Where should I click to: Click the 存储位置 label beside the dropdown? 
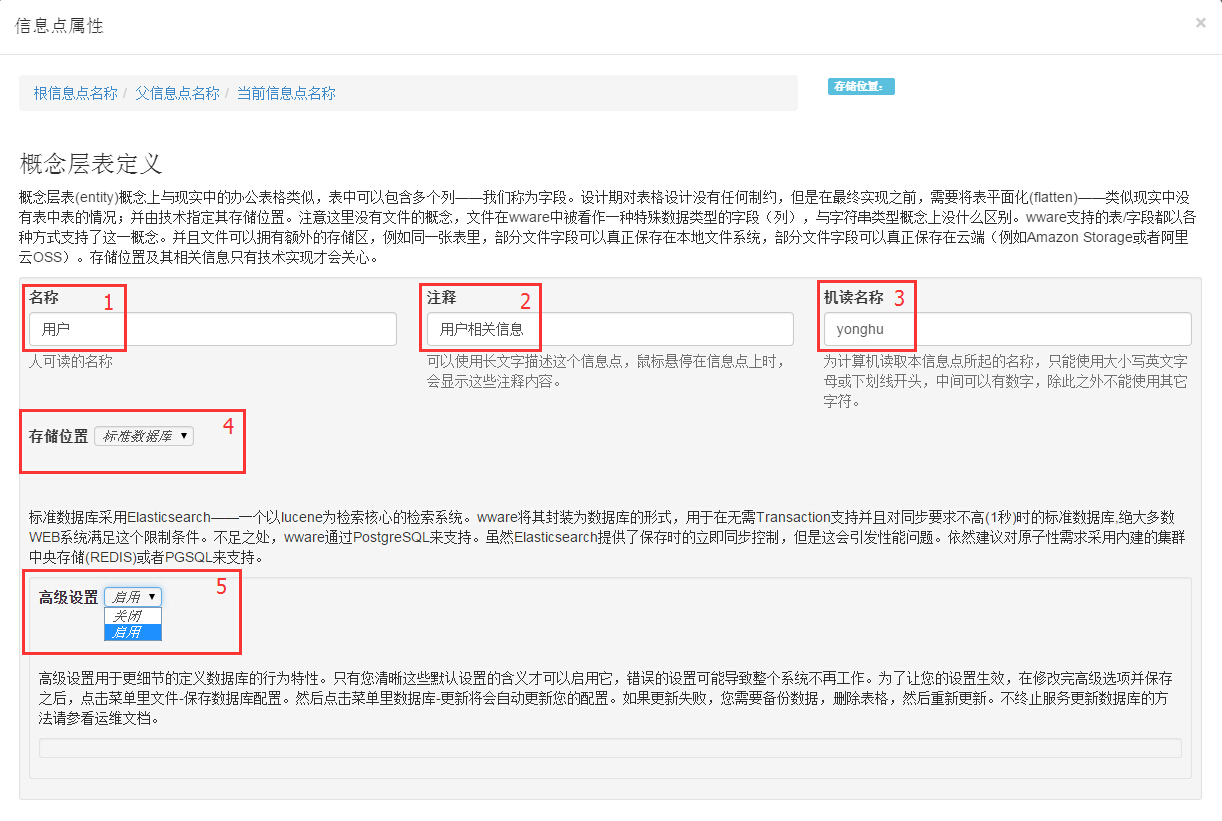point(58,436)
